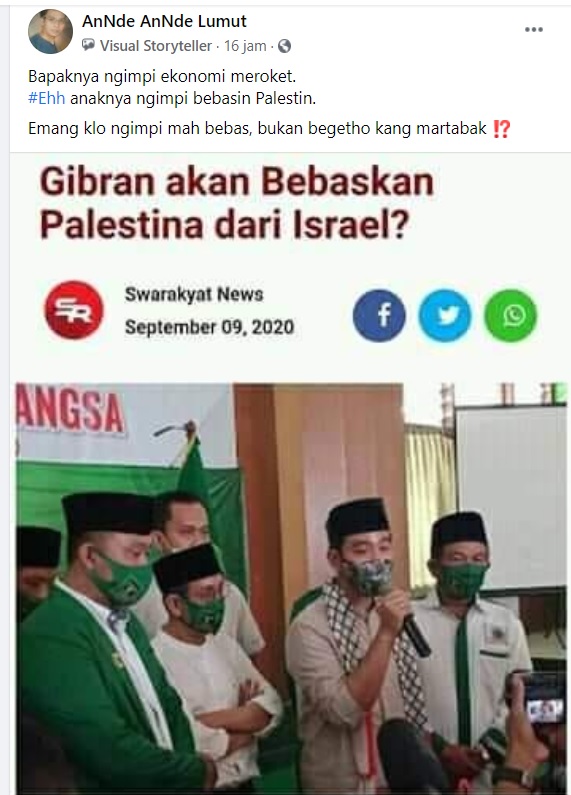
Task: Share via the WhatsApp green icon
Action: (x=511, y=315)
